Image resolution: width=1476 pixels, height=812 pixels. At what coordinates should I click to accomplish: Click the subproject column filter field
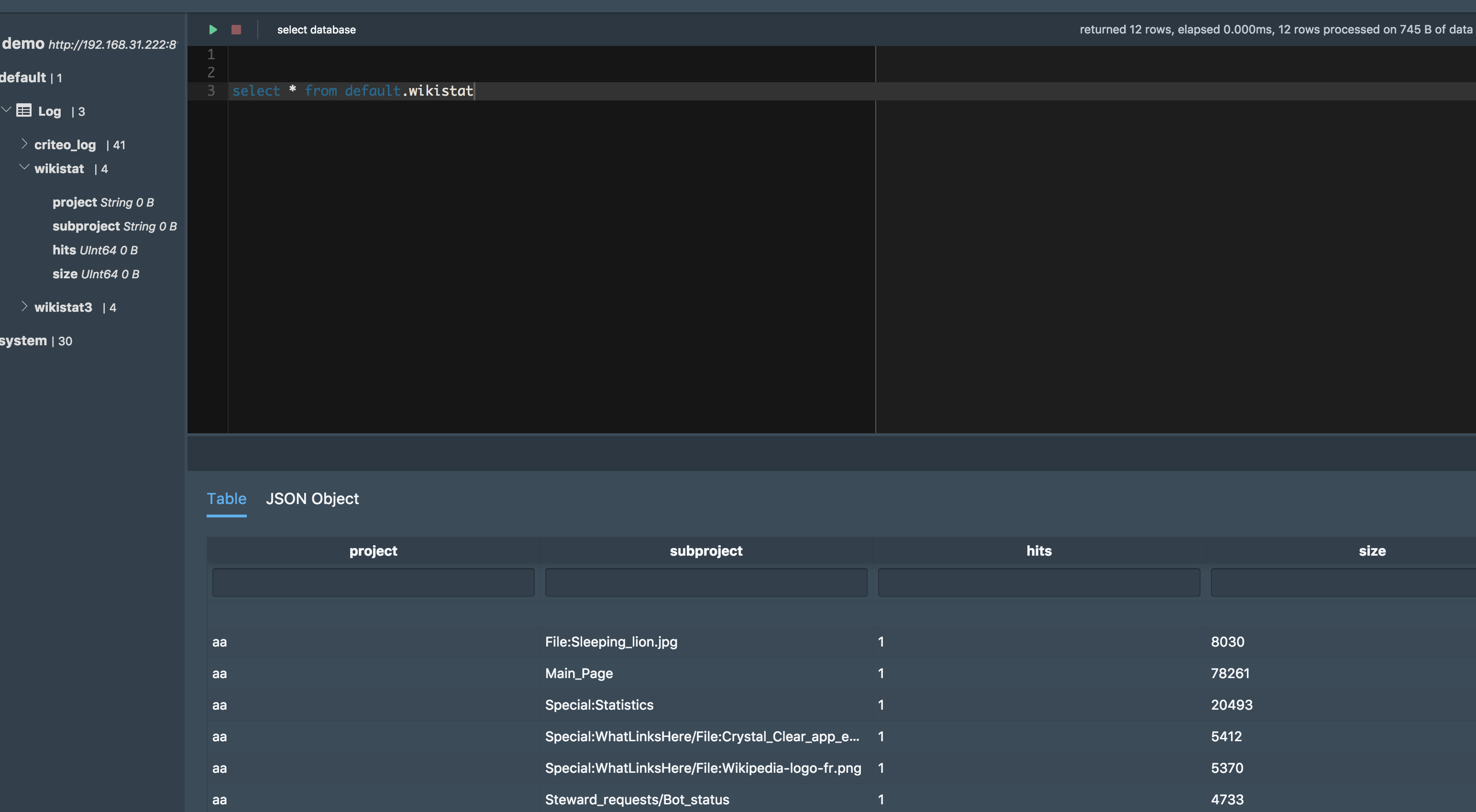(706, 582)
